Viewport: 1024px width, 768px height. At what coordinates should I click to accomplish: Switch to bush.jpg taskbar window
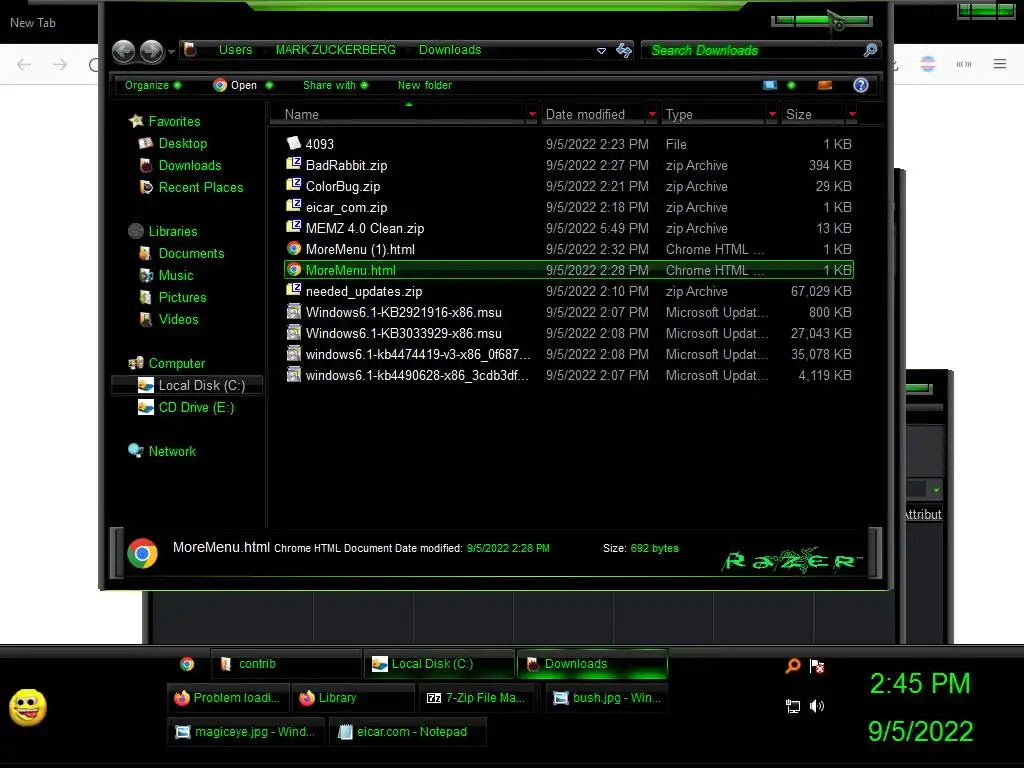pos(607,697)
